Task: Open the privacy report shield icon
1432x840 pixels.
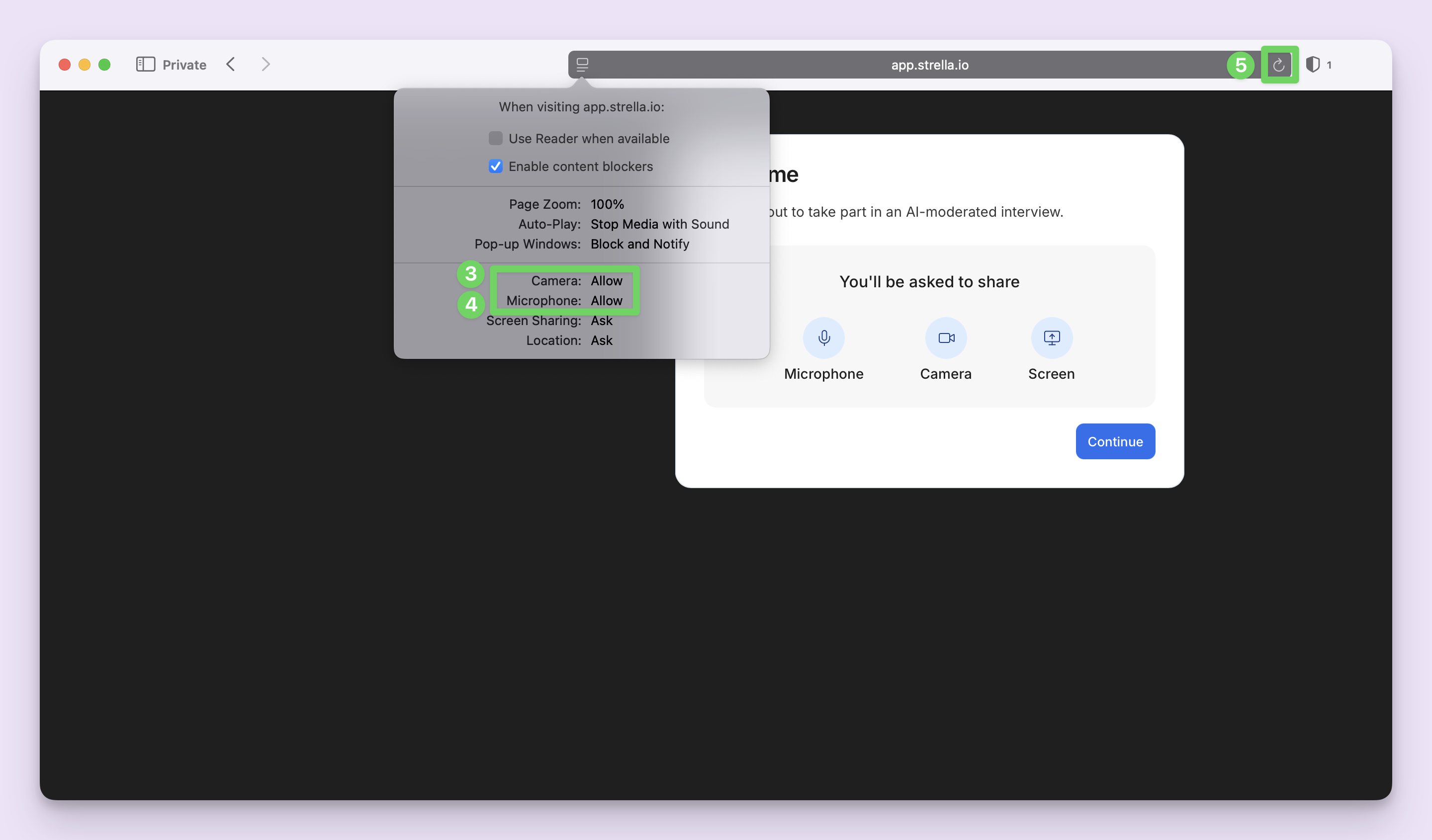Action: pyautogui.click(x=1312, y=65)
